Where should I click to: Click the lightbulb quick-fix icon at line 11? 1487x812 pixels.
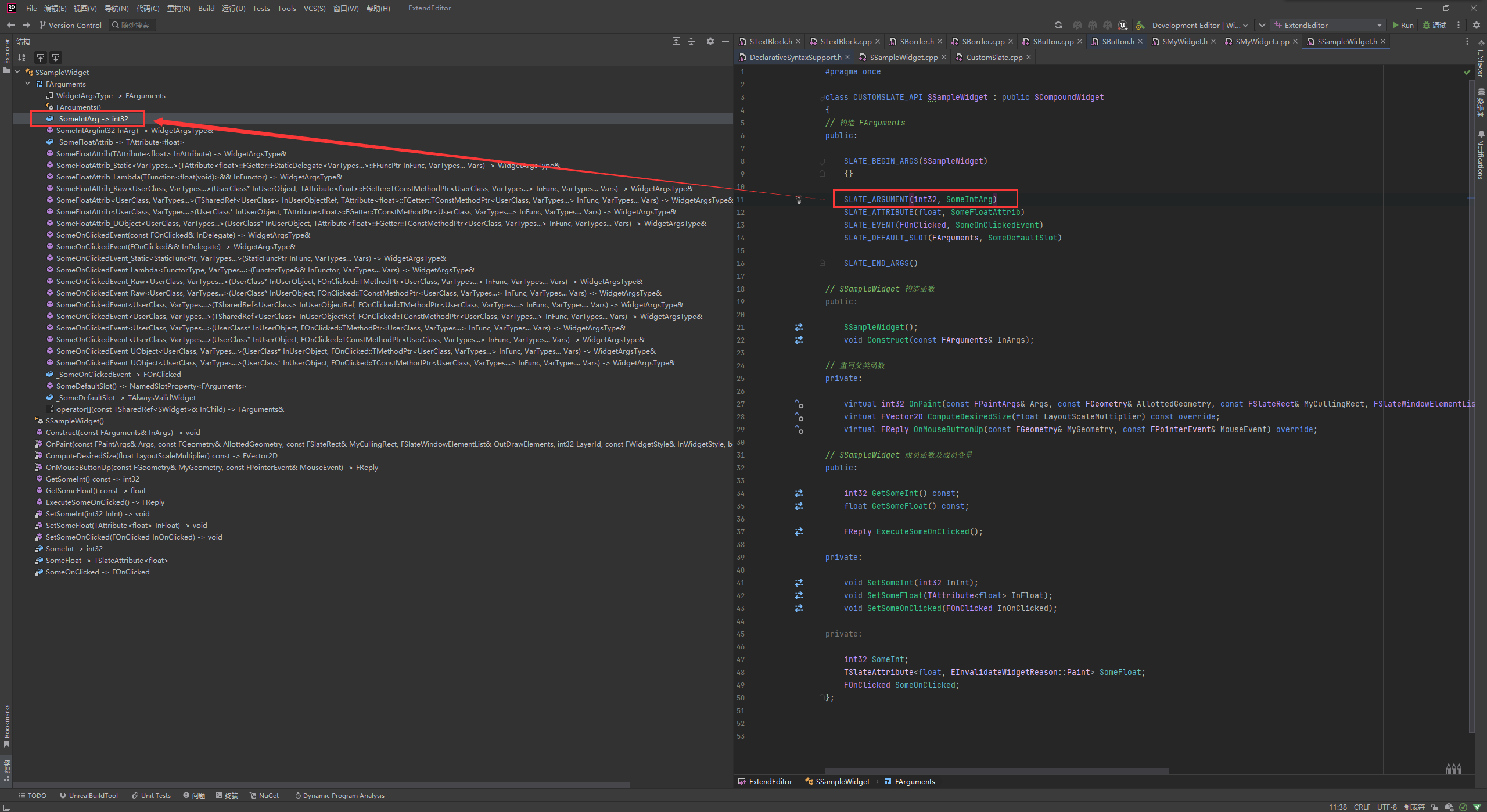[799, 199]
